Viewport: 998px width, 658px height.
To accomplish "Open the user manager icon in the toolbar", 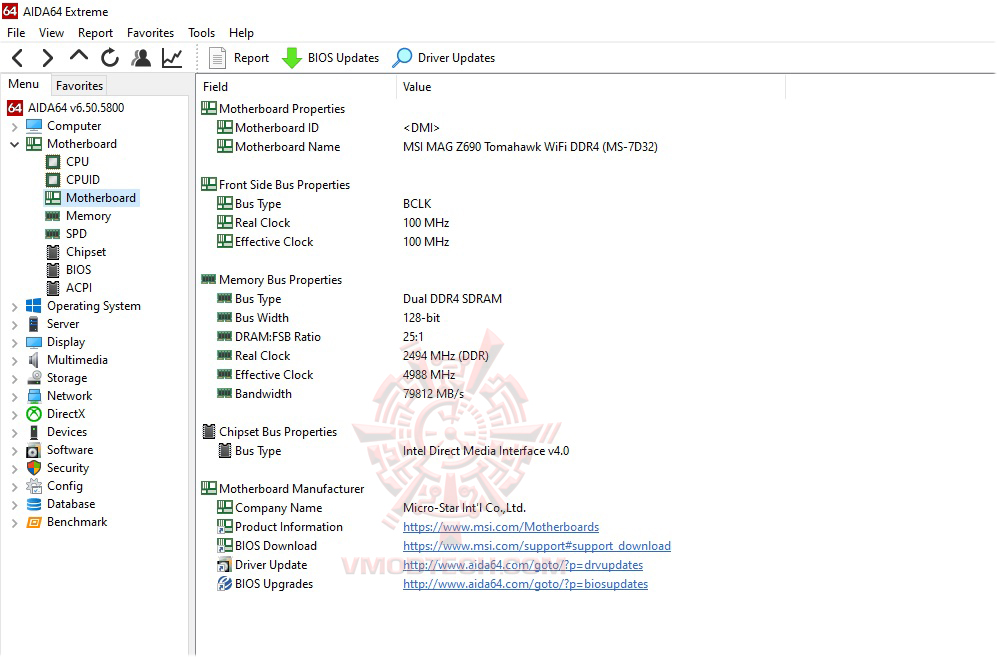I will 141,58.
